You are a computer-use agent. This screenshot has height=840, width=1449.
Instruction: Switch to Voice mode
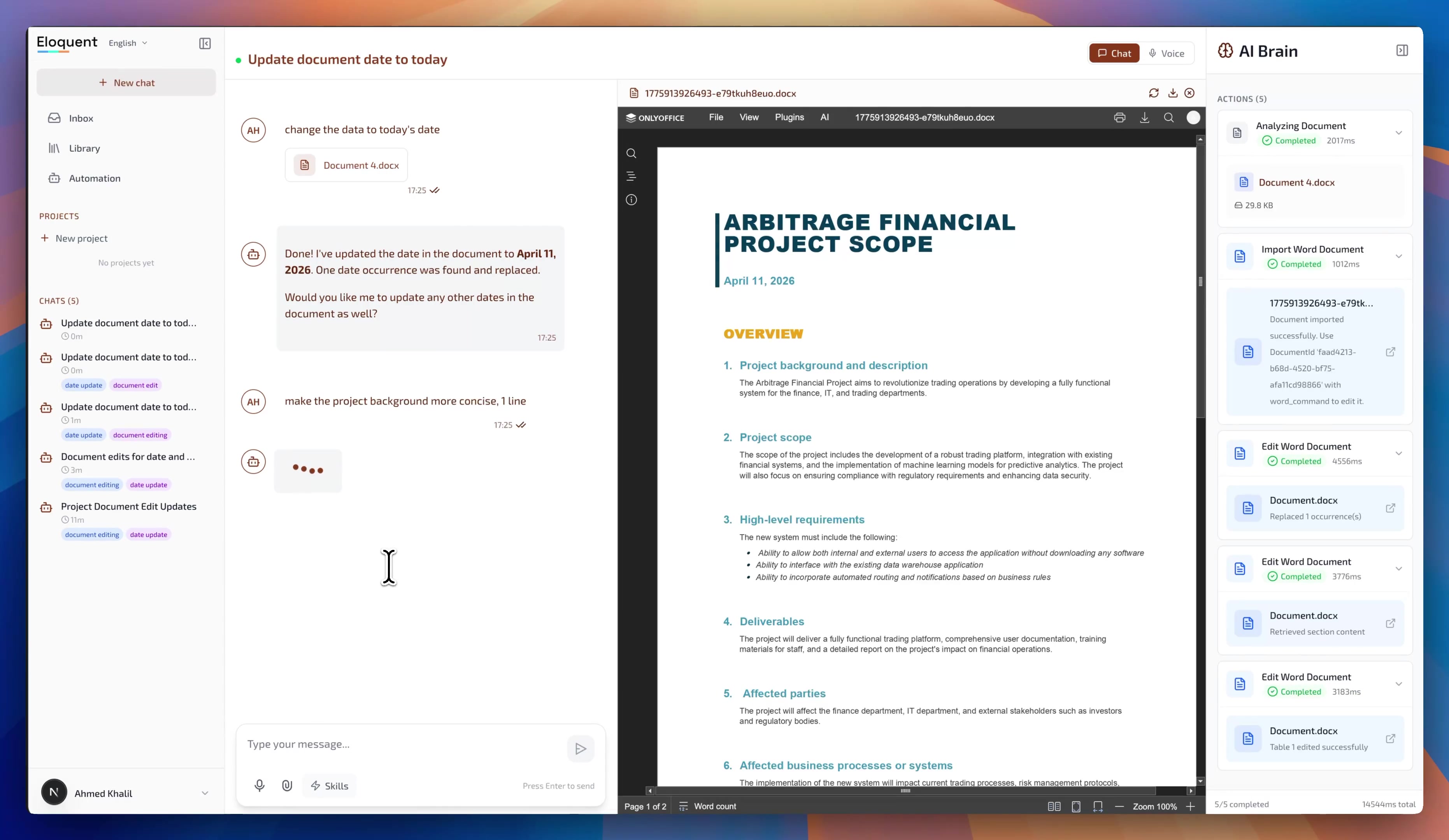click(1167, 53)
